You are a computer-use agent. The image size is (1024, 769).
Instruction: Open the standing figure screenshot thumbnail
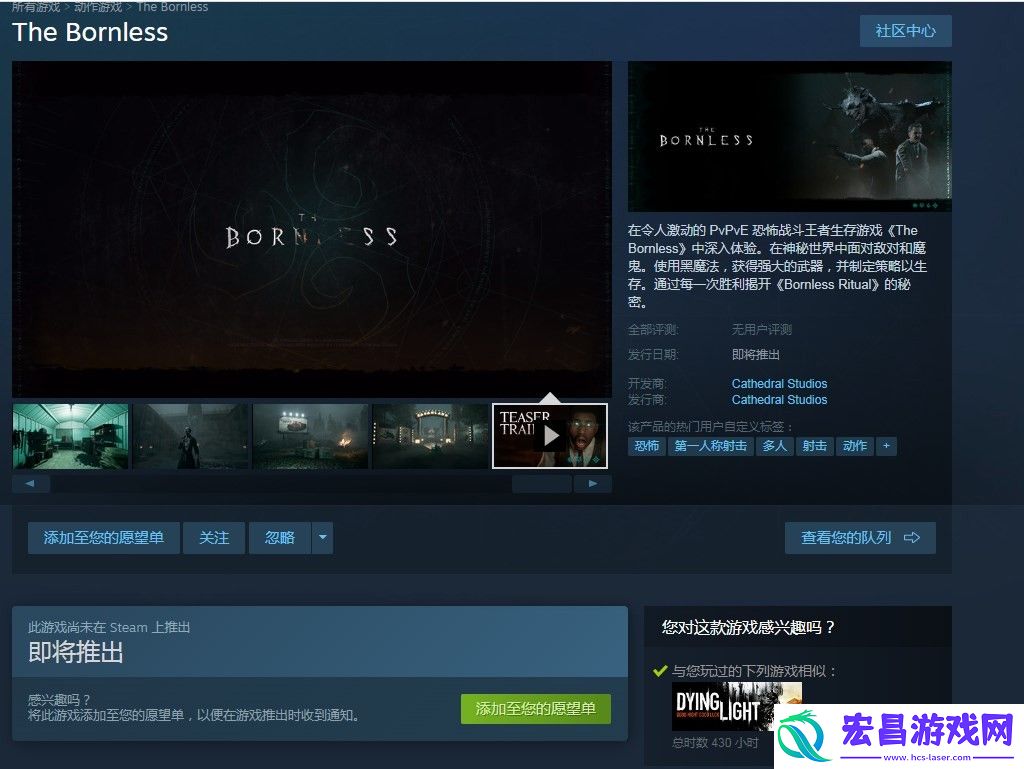pyautogui.click(x=190, y=435)
